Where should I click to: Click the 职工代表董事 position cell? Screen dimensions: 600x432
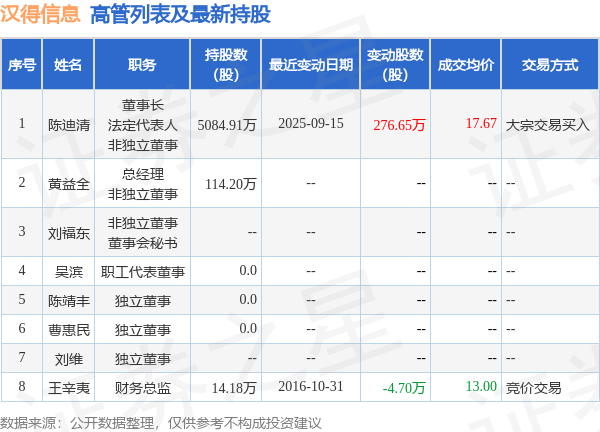coord(142,272)
